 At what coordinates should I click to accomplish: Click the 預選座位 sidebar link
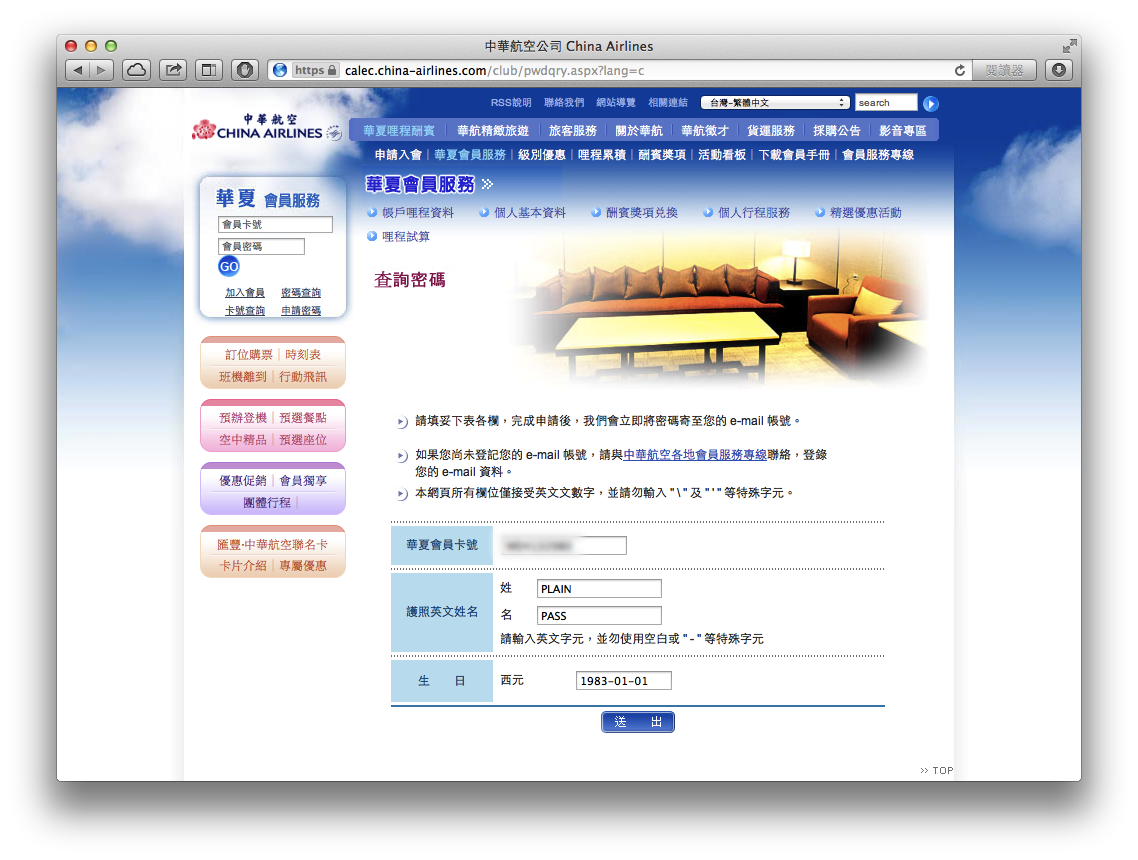(303, 440)
